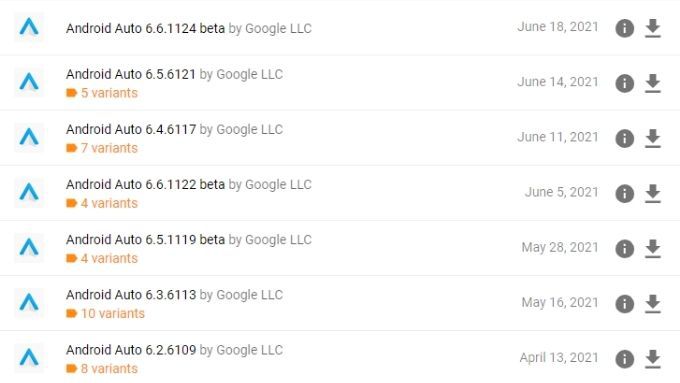Download Android Auto 6.6.1122 beta
This screenshot has height=383, width=680.
(653, 193)
